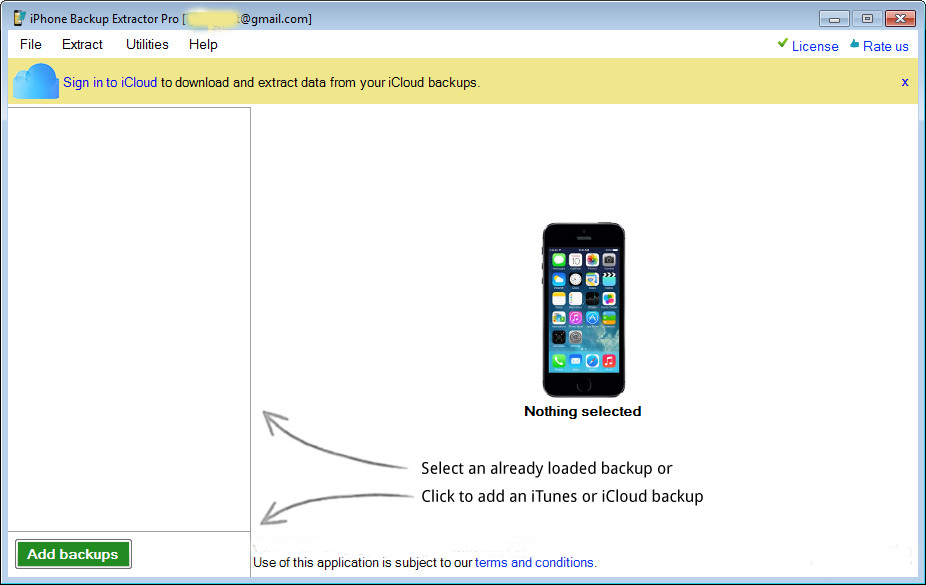The image size is (926, 585).
Task: Dismiss the iCloud banner with the x
Action: coord(905,82)
